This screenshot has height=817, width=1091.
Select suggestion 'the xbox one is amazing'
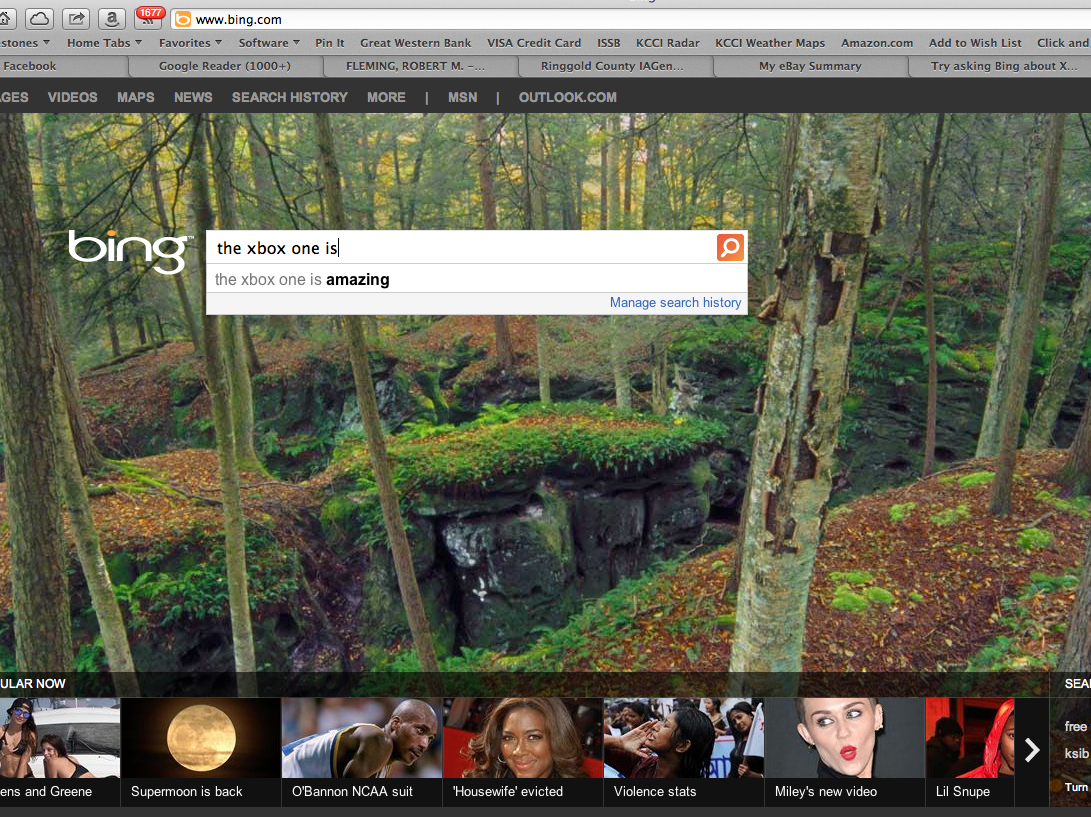coord(477,279)
